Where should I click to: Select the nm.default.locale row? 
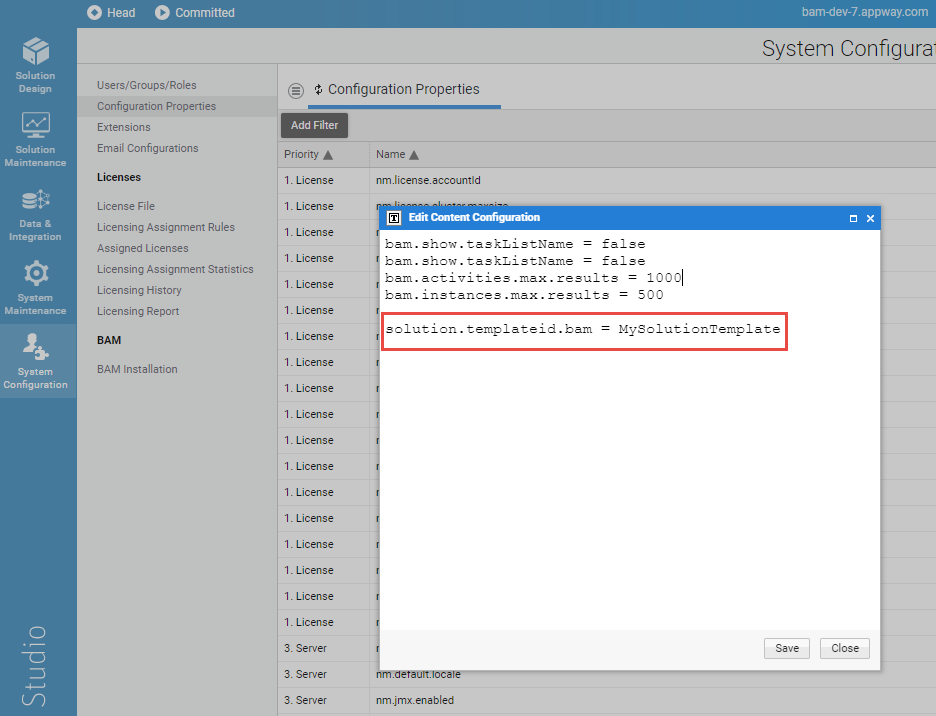coord(606,674)
